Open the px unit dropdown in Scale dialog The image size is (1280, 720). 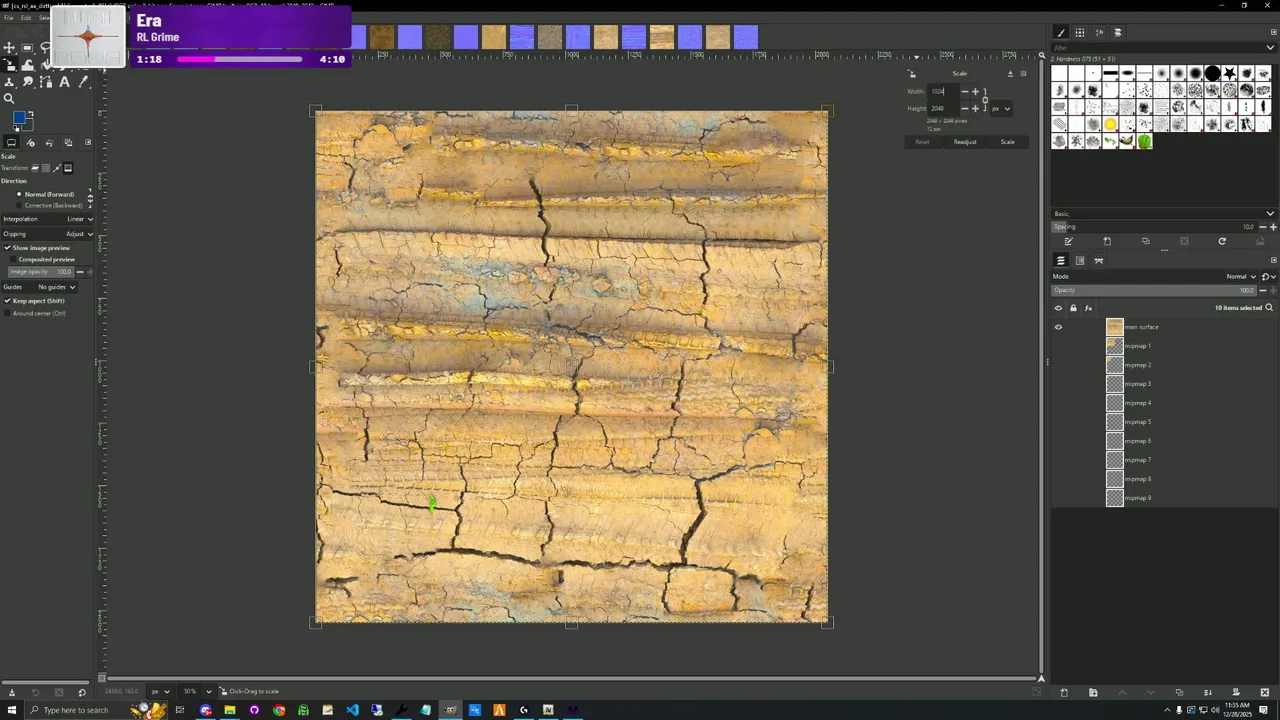coord(1001,109)
